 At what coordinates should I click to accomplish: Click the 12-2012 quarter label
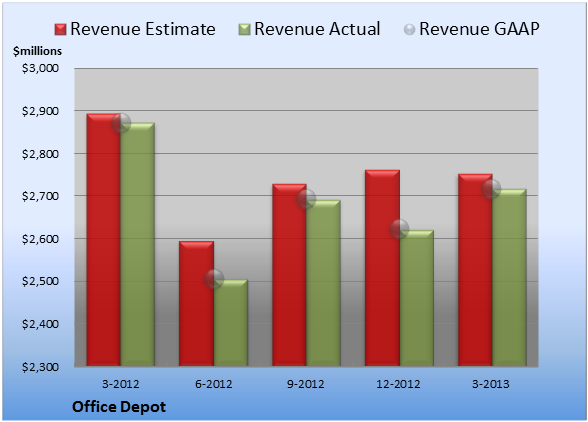[x=398, y=384]
